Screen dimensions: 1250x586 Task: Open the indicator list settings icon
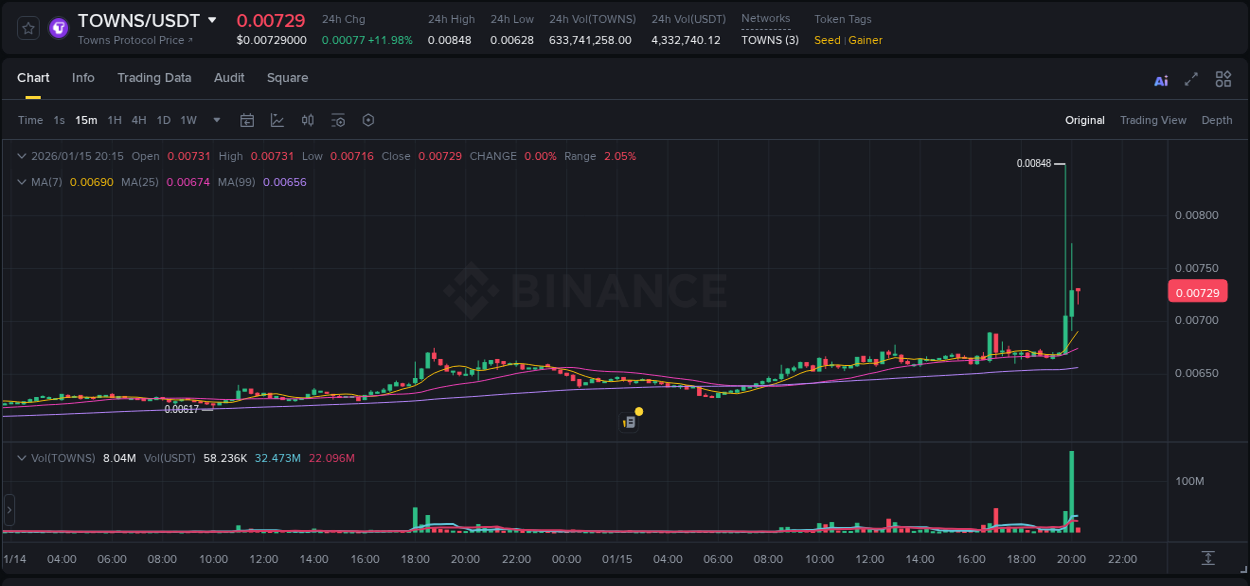point(338,120)
